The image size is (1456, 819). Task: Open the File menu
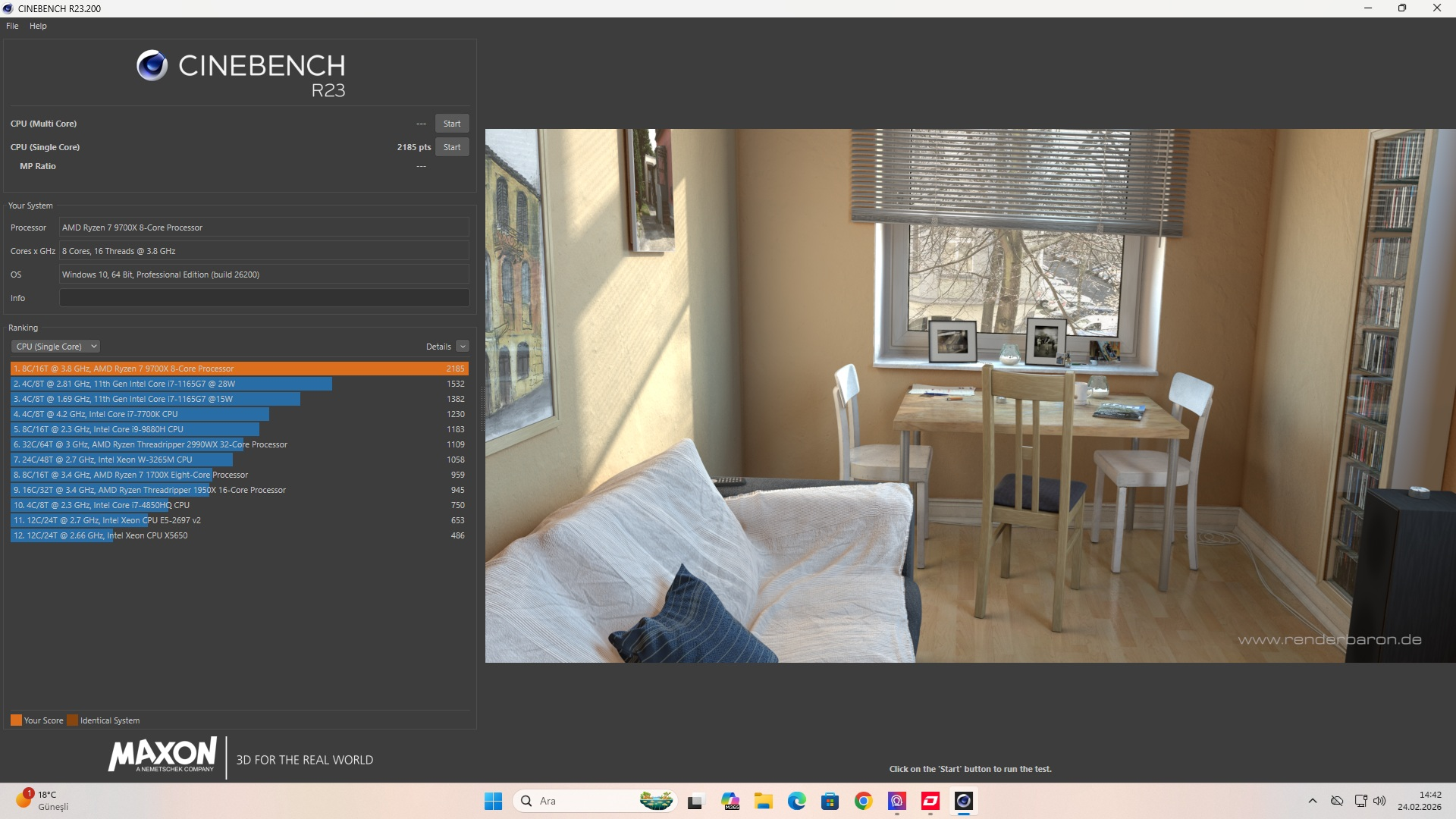[12, 26]
